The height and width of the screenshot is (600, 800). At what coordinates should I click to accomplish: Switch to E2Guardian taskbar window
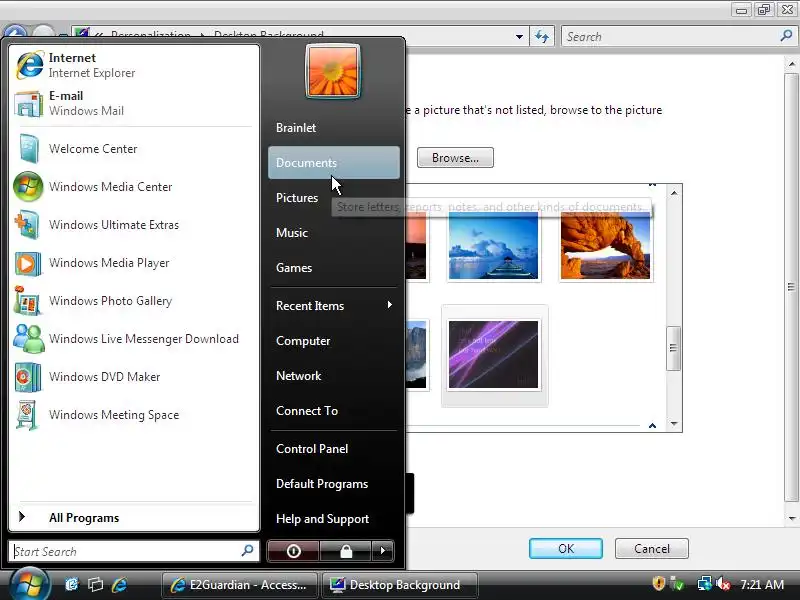pyautogui.click(x=240, y=585)
